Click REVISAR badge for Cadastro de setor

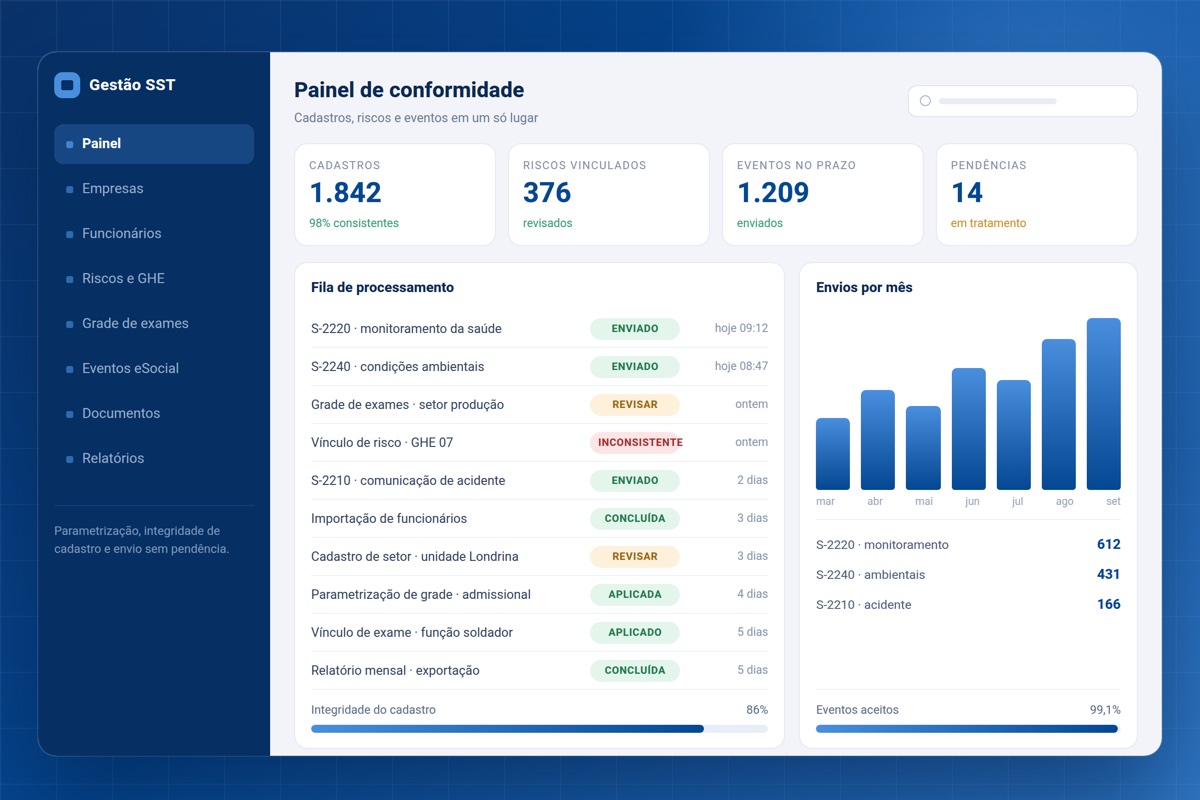[x=635, y=557]
